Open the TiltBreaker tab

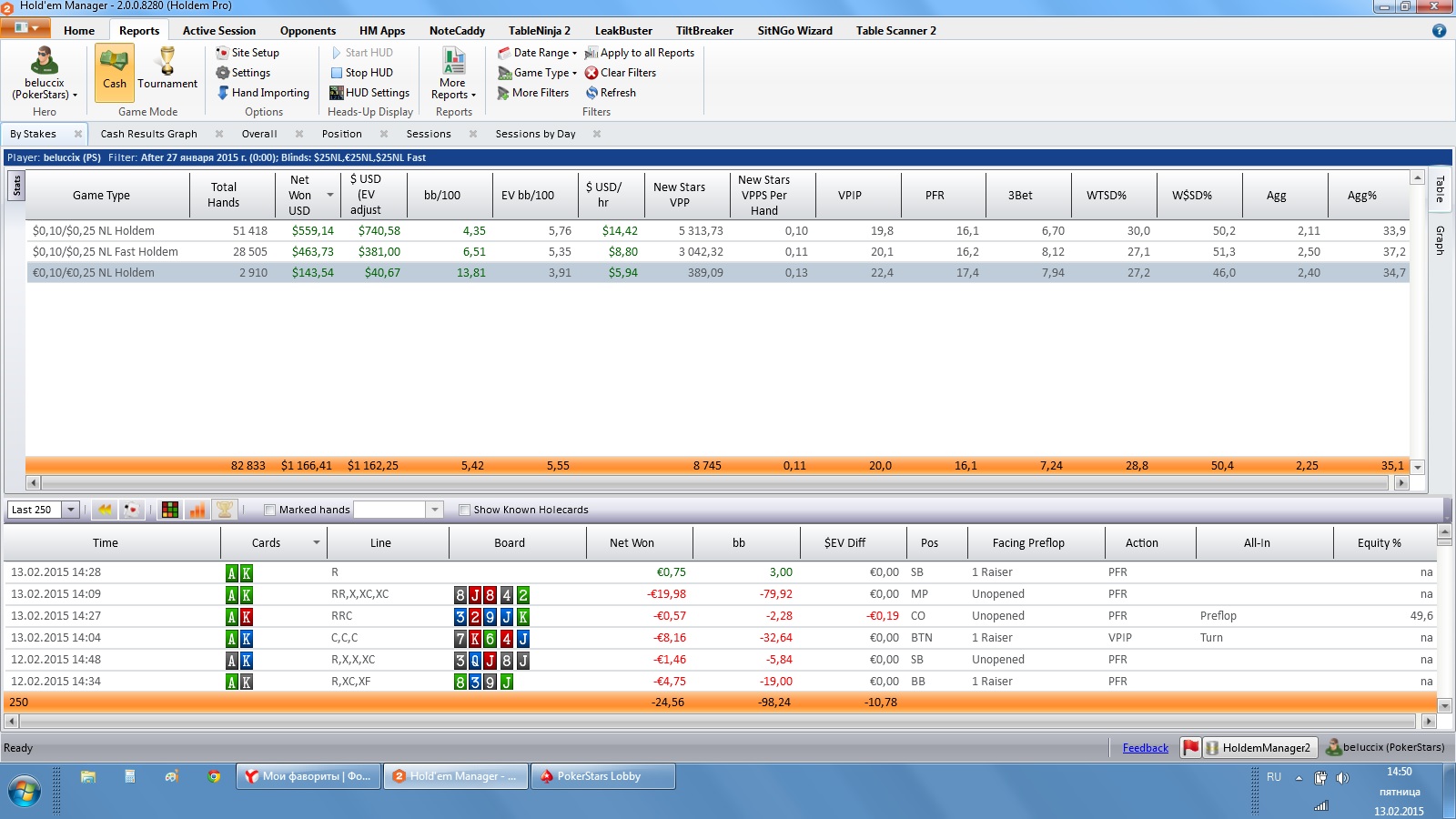point(704,31)
